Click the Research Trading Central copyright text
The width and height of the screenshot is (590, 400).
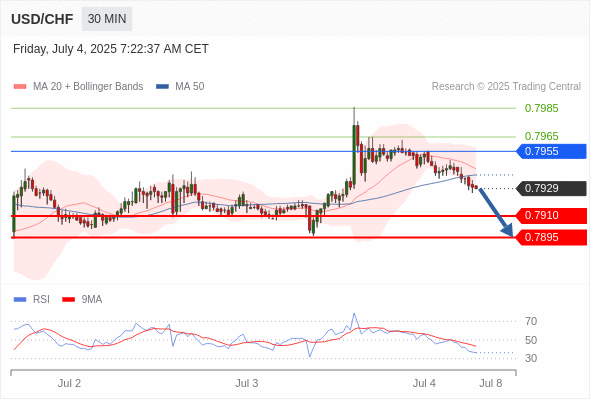pos(506,87)
